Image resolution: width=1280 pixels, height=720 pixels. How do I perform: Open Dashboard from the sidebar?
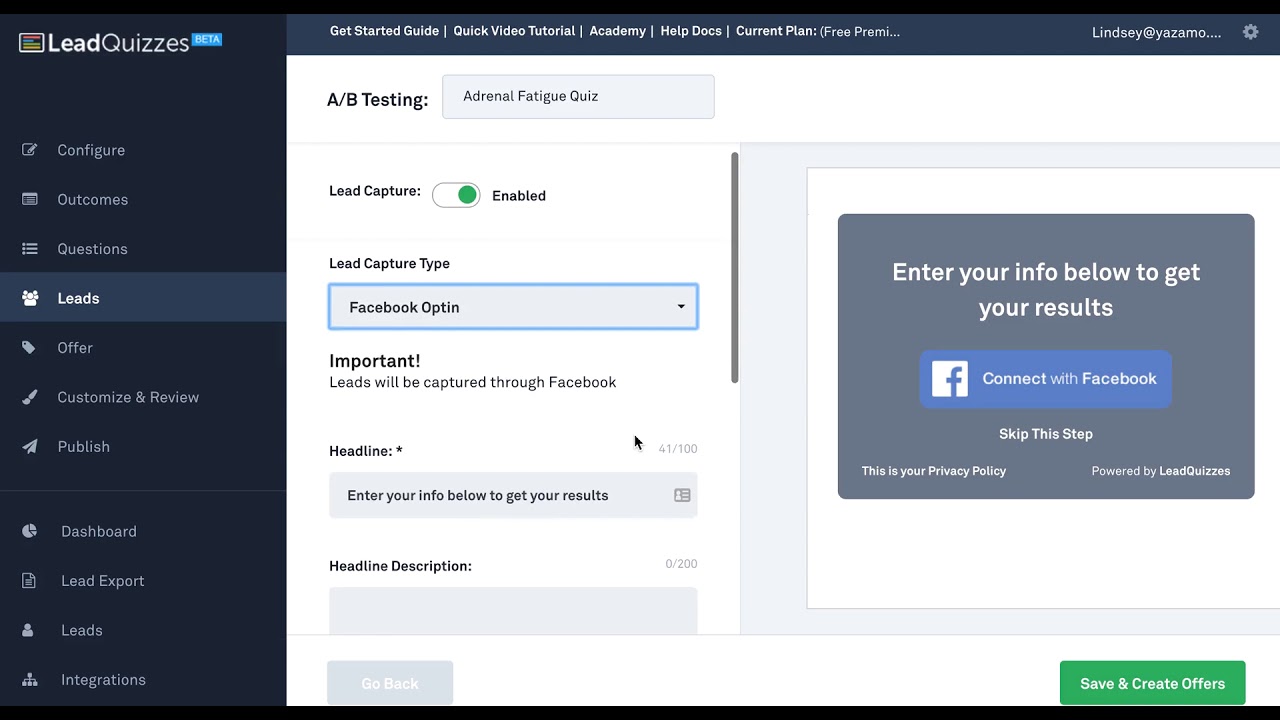[x=99, y=531]
